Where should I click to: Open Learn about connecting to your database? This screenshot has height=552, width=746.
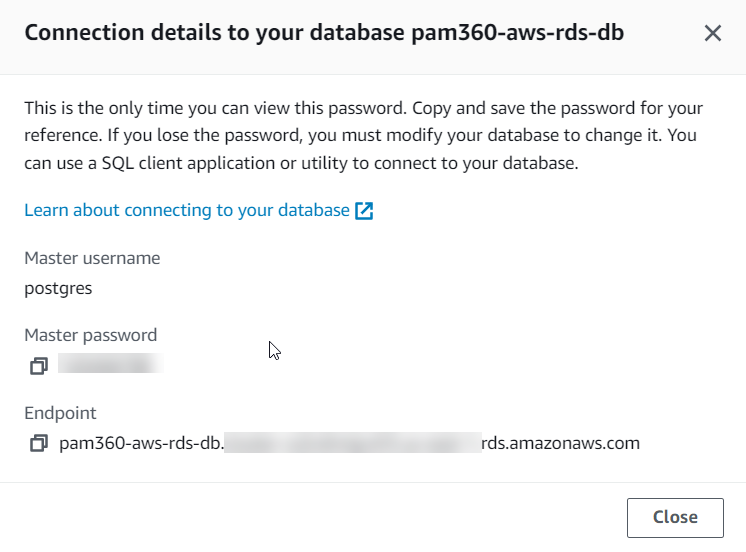coord(187,211)
